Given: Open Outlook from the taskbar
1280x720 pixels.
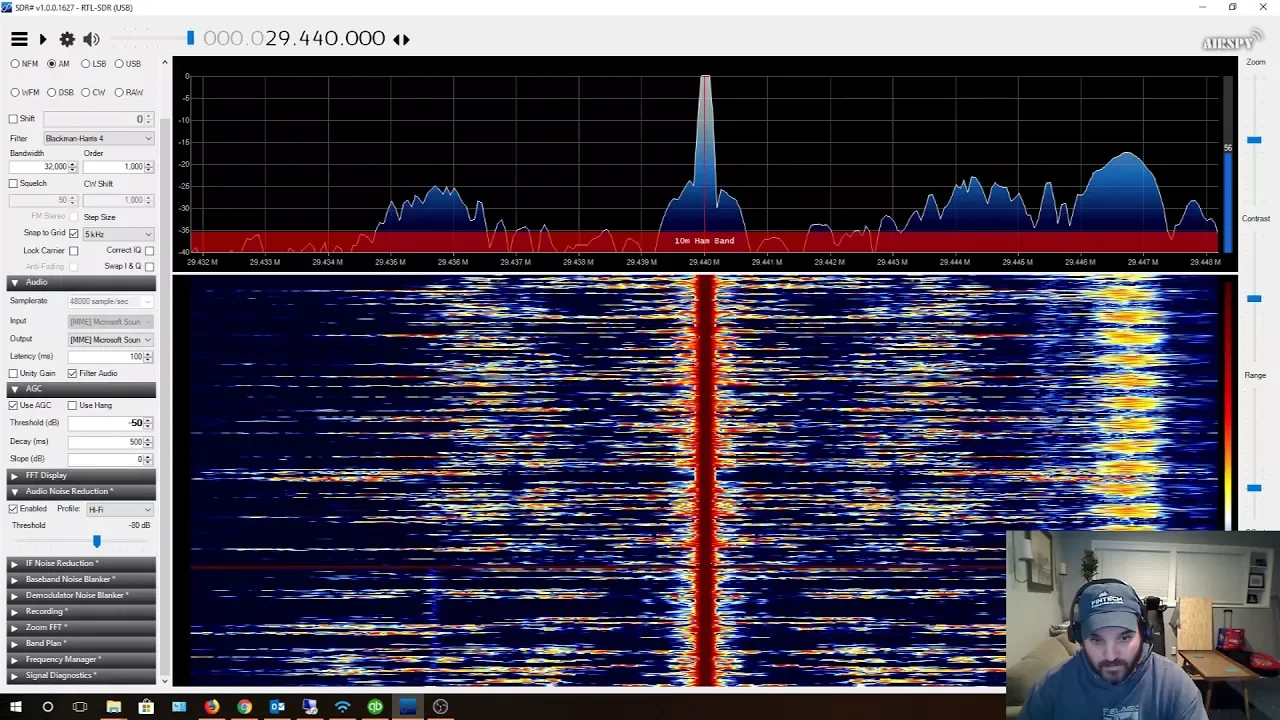Looking at the screenshot, I should click(x=277, y=707).
